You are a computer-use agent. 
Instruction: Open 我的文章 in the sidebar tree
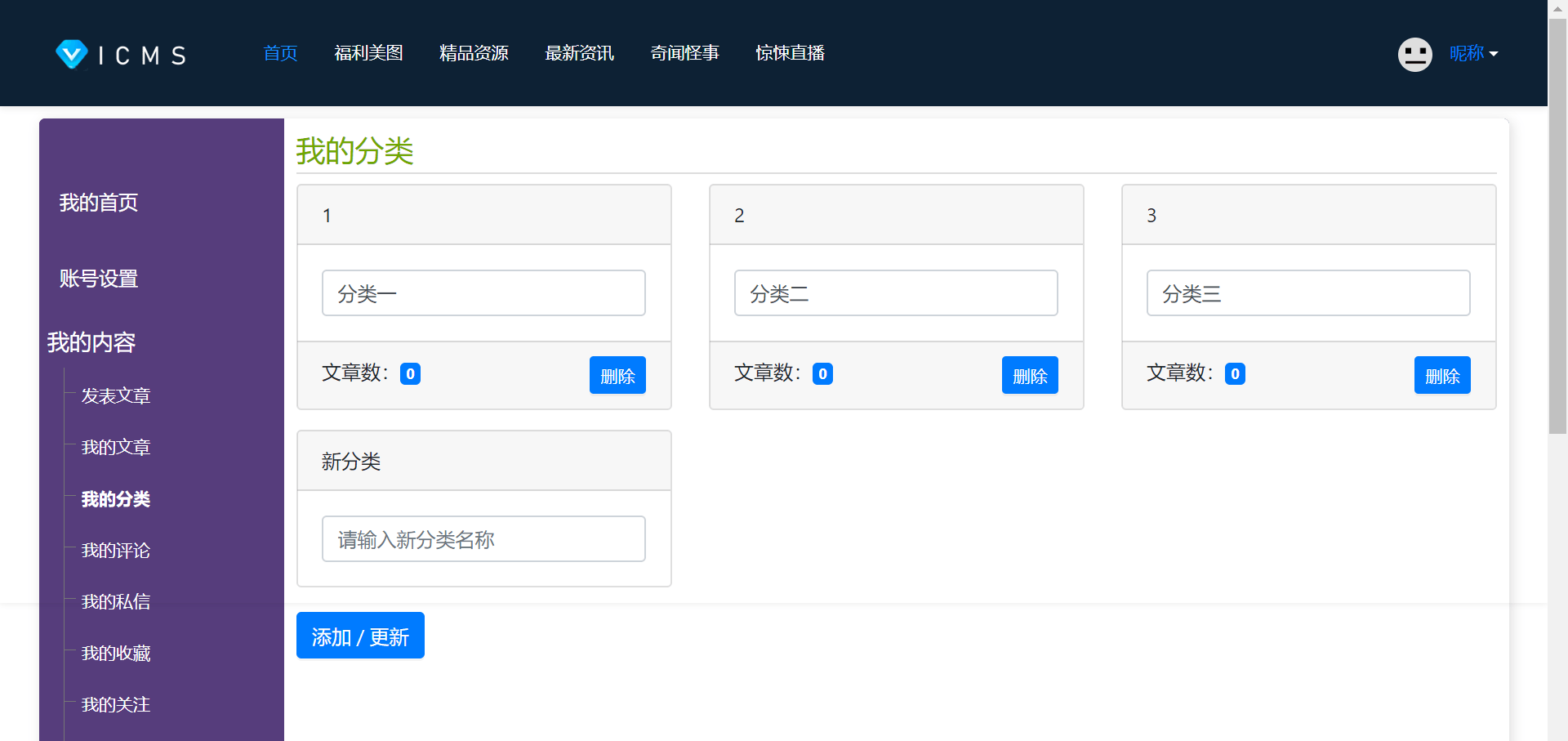coord(116,448)
